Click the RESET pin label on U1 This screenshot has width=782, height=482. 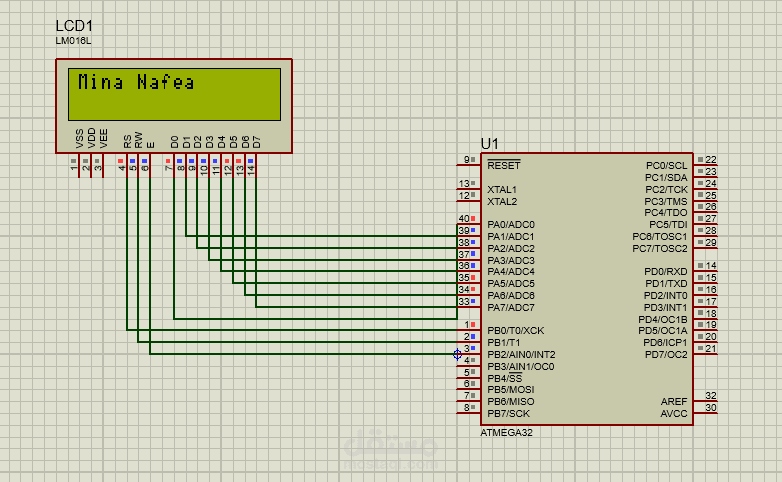point(504,165)
